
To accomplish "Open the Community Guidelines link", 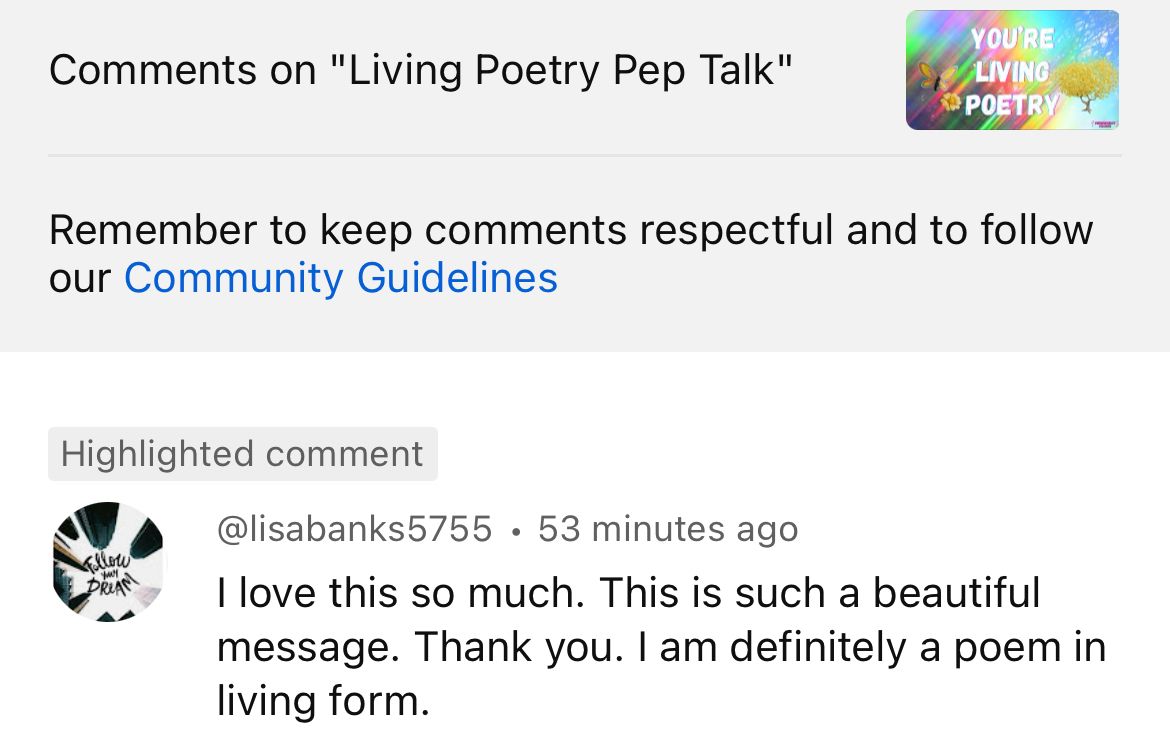I will (340, 277).
